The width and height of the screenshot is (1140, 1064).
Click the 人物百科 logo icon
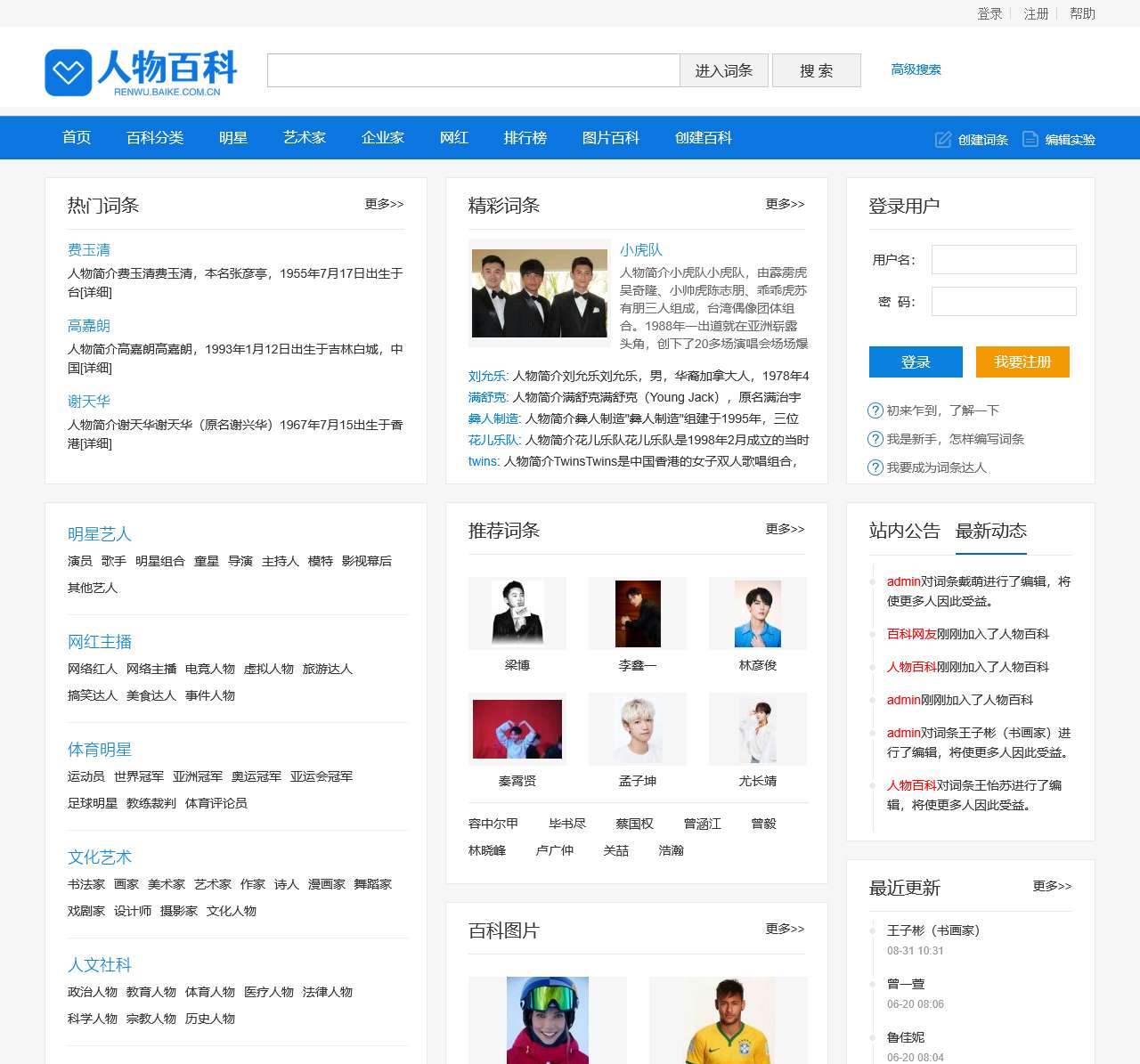point(69,71)
